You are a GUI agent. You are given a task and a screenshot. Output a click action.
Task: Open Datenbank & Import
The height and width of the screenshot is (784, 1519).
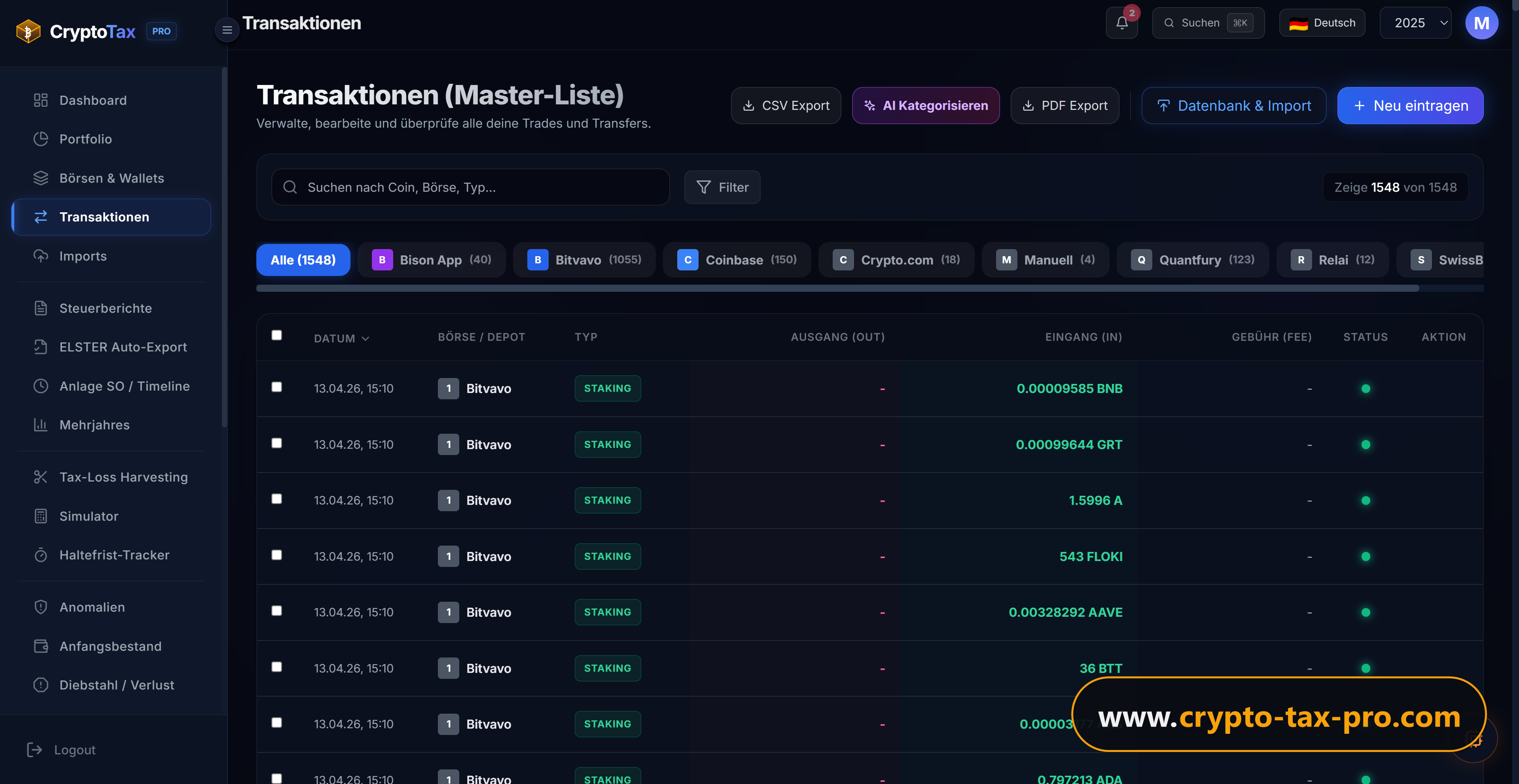coord(1234,106)
